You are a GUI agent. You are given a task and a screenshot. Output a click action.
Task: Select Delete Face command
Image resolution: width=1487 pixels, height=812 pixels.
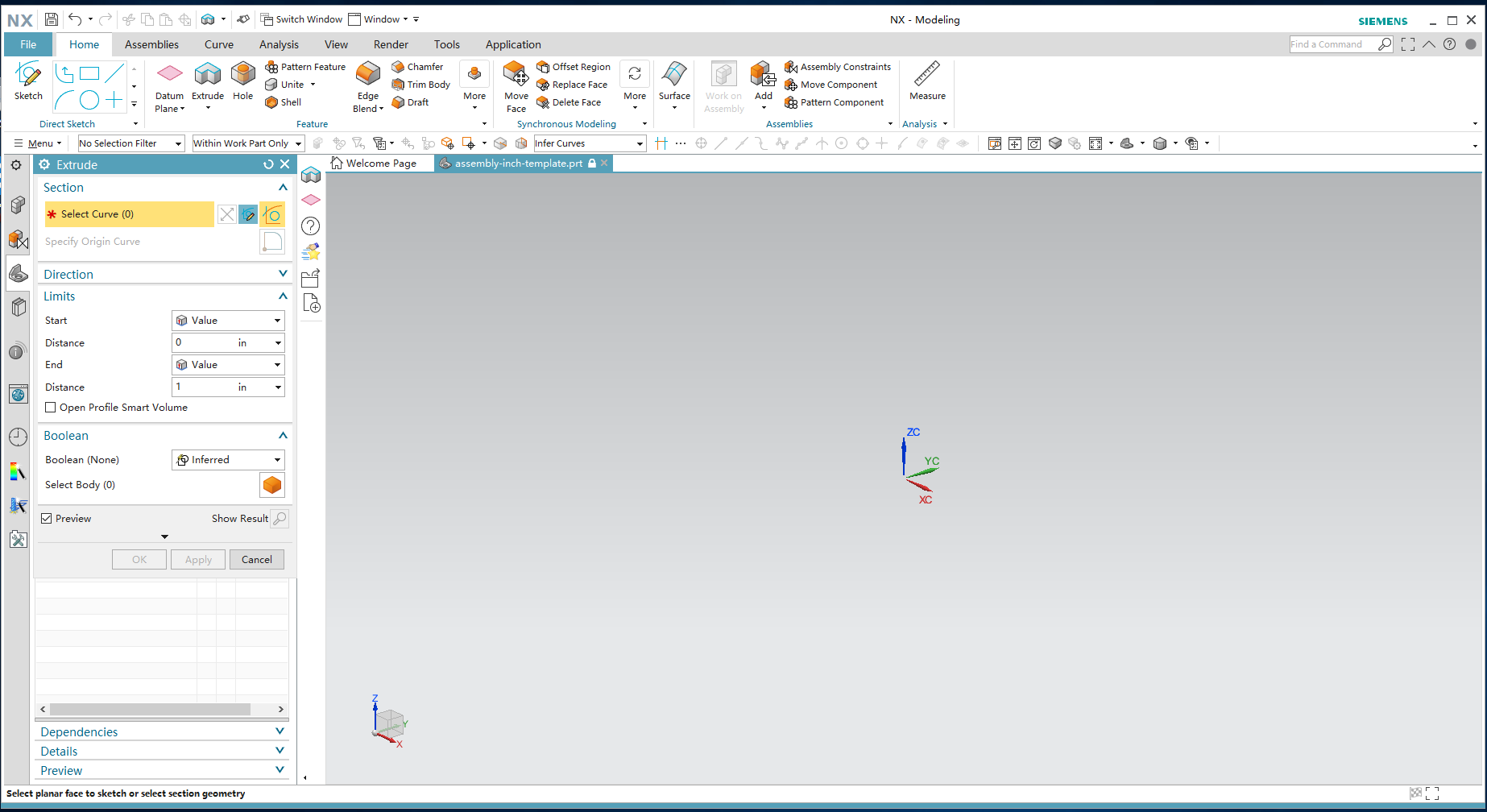point(569,102)
